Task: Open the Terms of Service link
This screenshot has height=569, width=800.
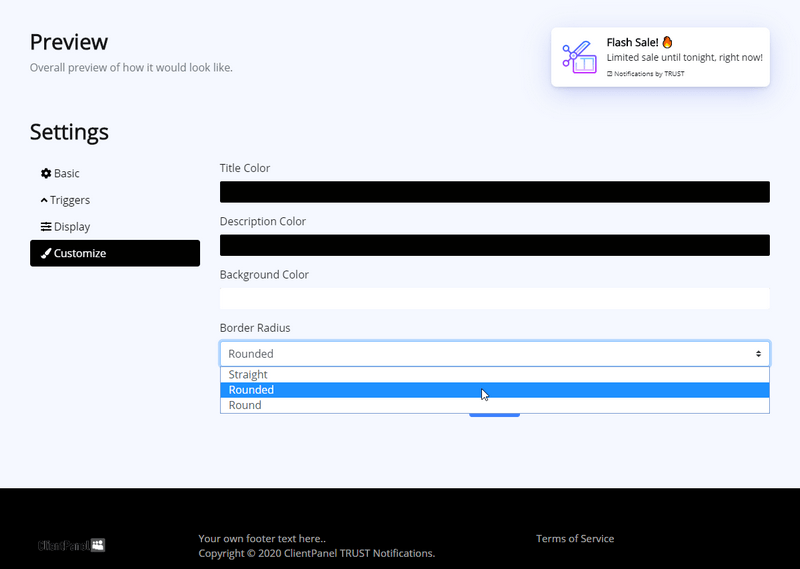Action: click(575, 539)
